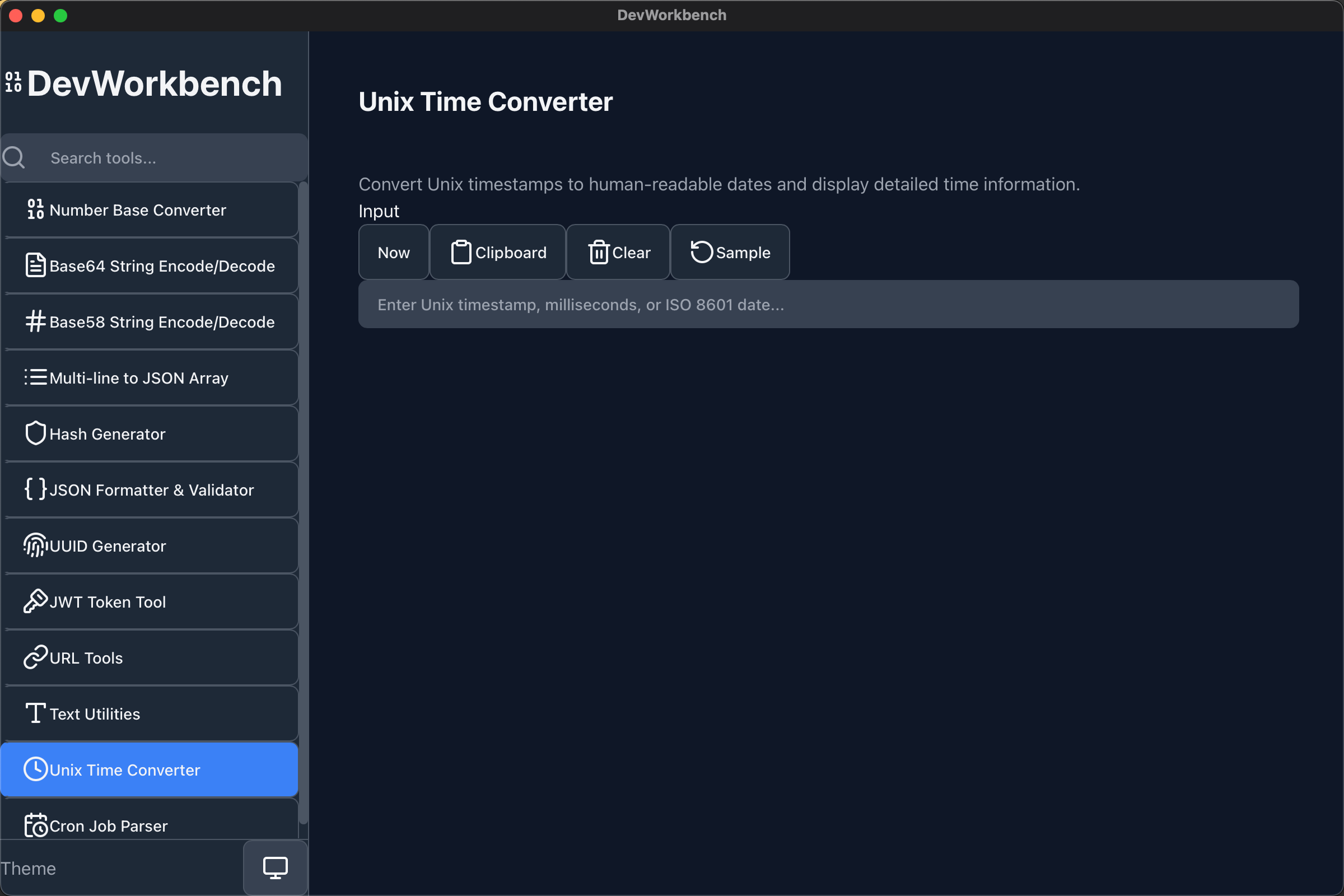Close the DevWorkbench window
The height and width of the screenshot is (896, 1344).
pos(16,16)
